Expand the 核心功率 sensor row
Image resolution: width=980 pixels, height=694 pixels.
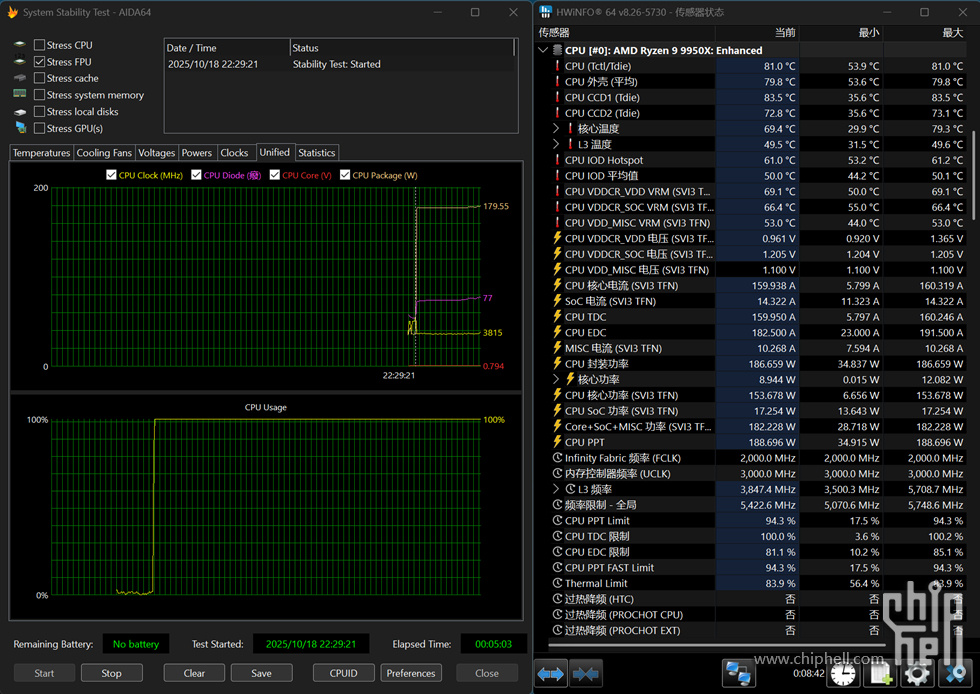click(x=556, y=379)
